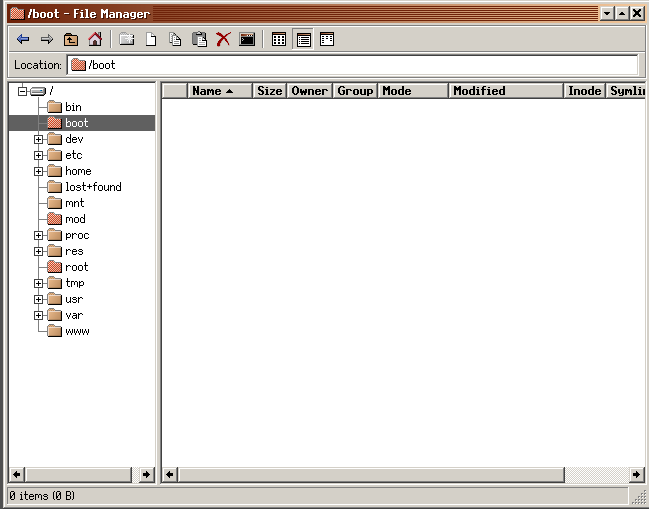Click the file list horizontal scrollbar thumb
649x509 pixels.
371,475
